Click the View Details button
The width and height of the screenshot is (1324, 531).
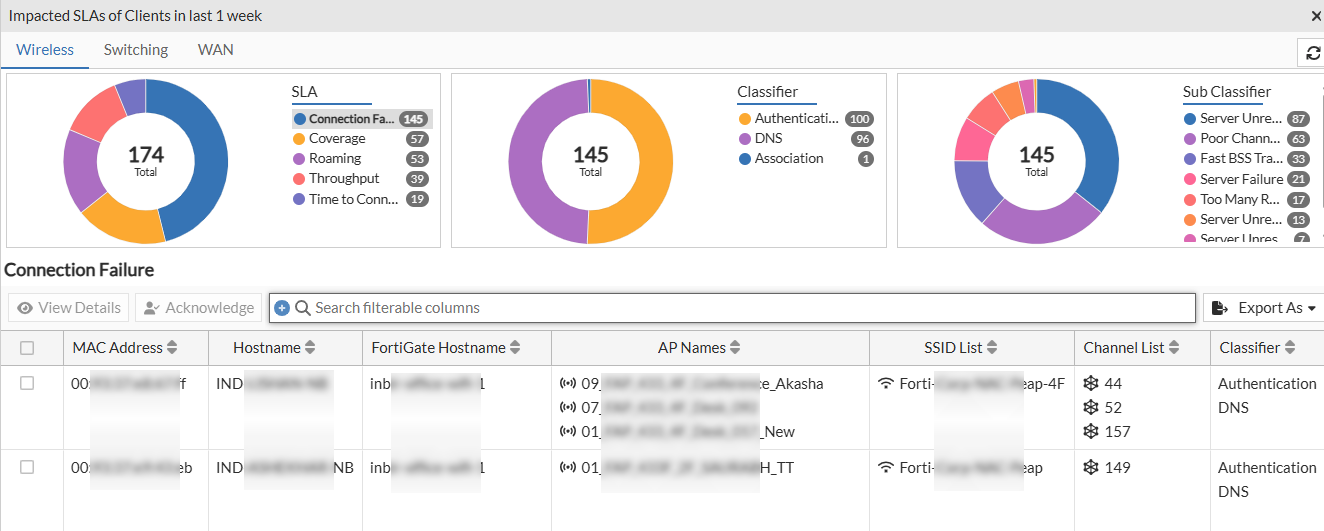69,308
